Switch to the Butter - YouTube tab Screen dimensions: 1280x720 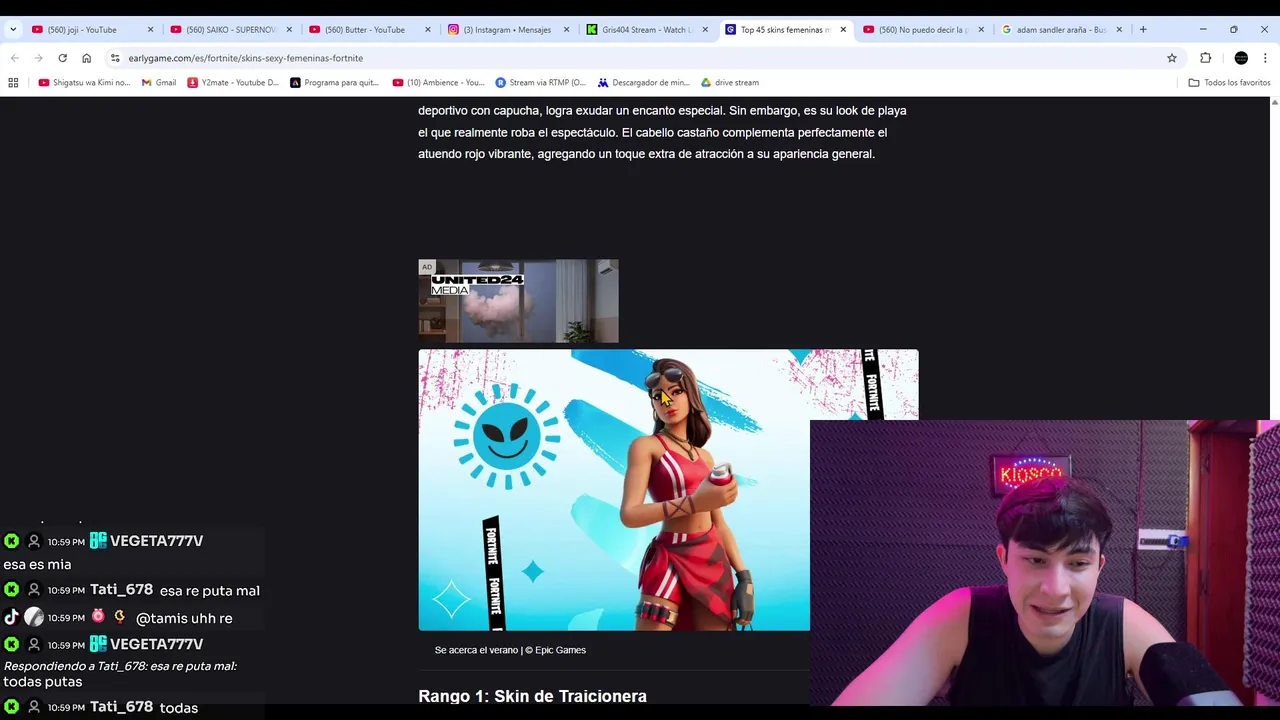(365, 29)
